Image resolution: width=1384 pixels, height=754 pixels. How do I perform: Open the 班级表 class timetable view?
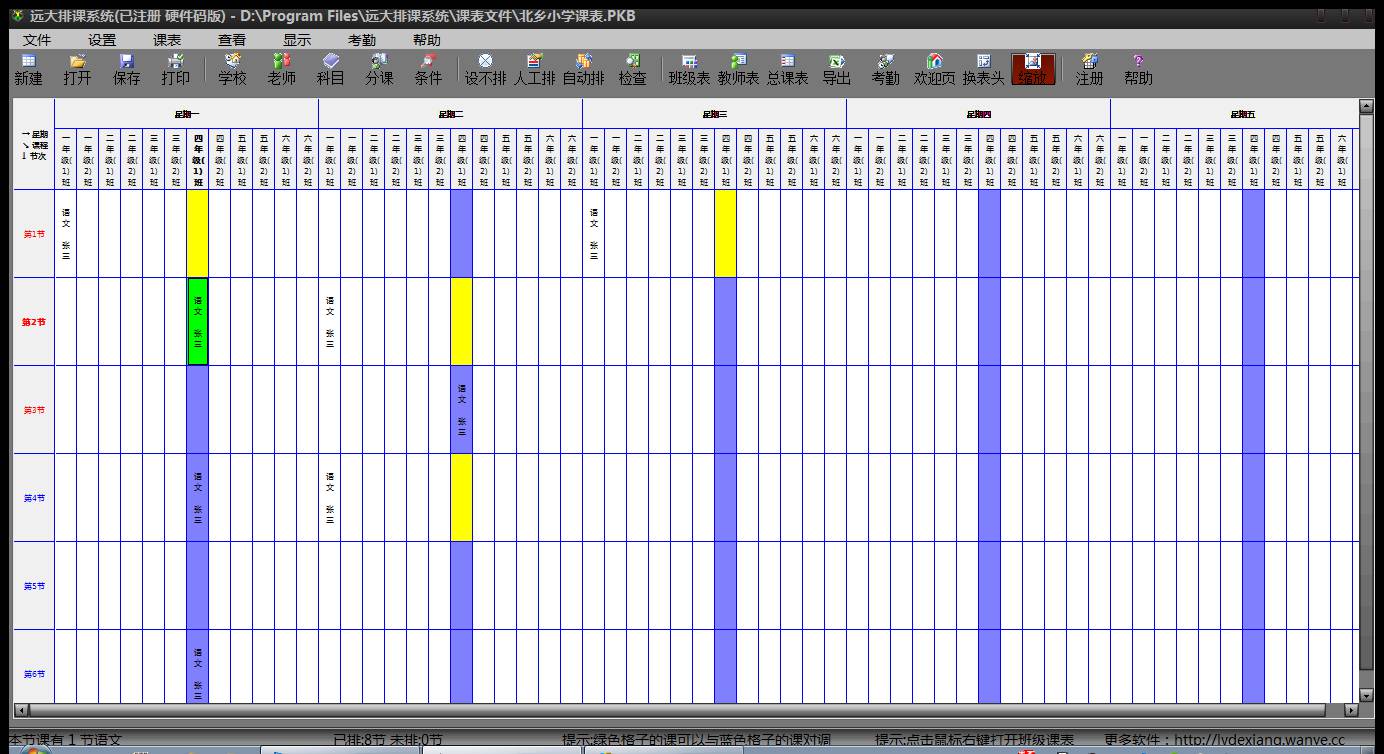(689, 69)
